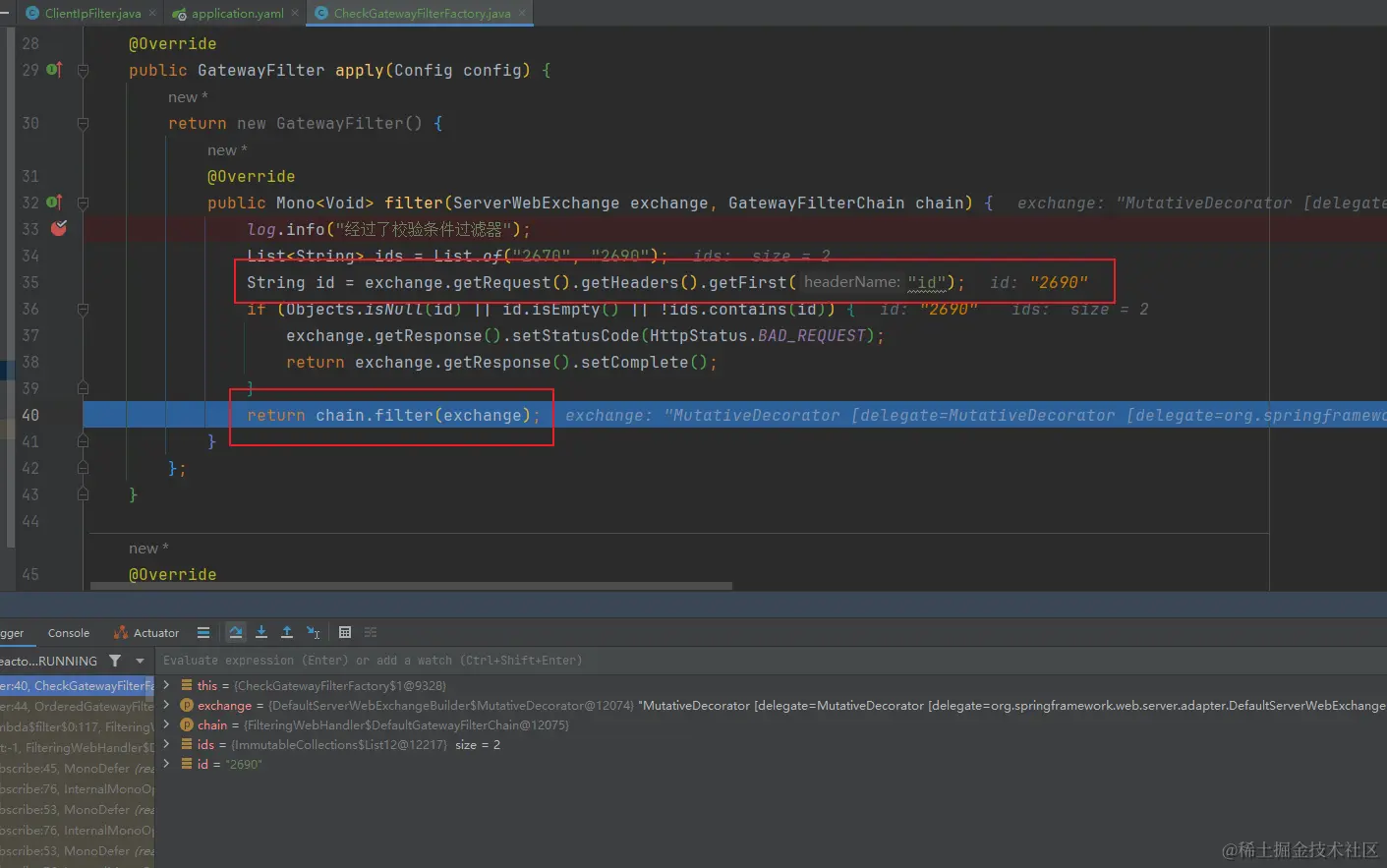Click the ClientIpFilter.java tab file icon
The image size is (1387, 868).
(32, 13)
